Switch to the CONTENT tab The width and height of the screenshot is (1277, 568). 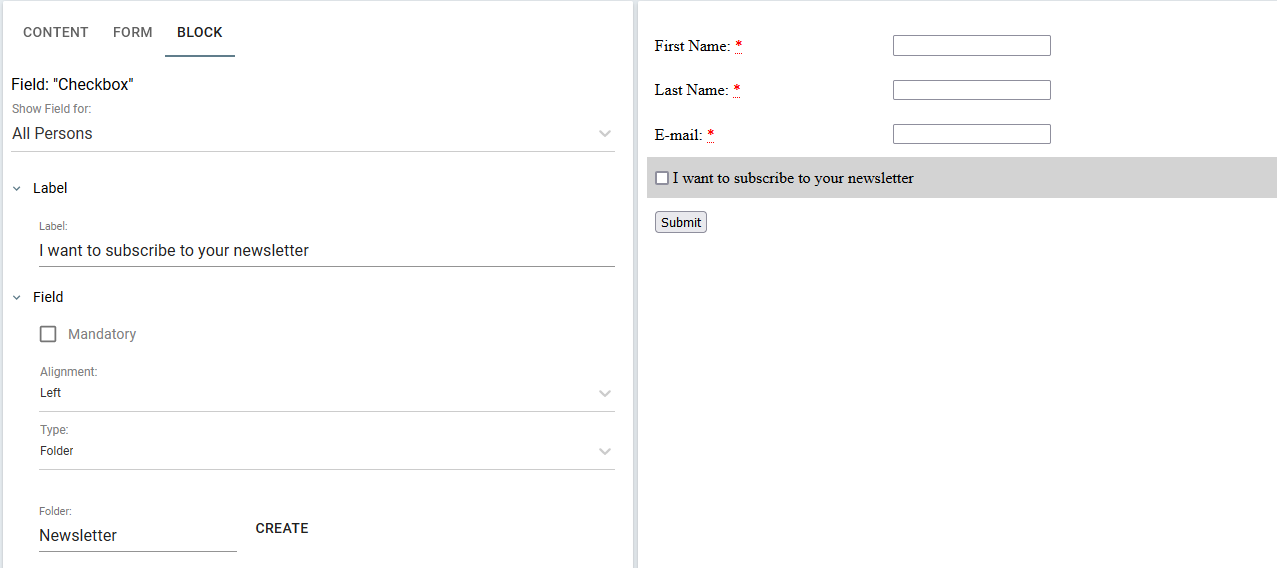56,32
